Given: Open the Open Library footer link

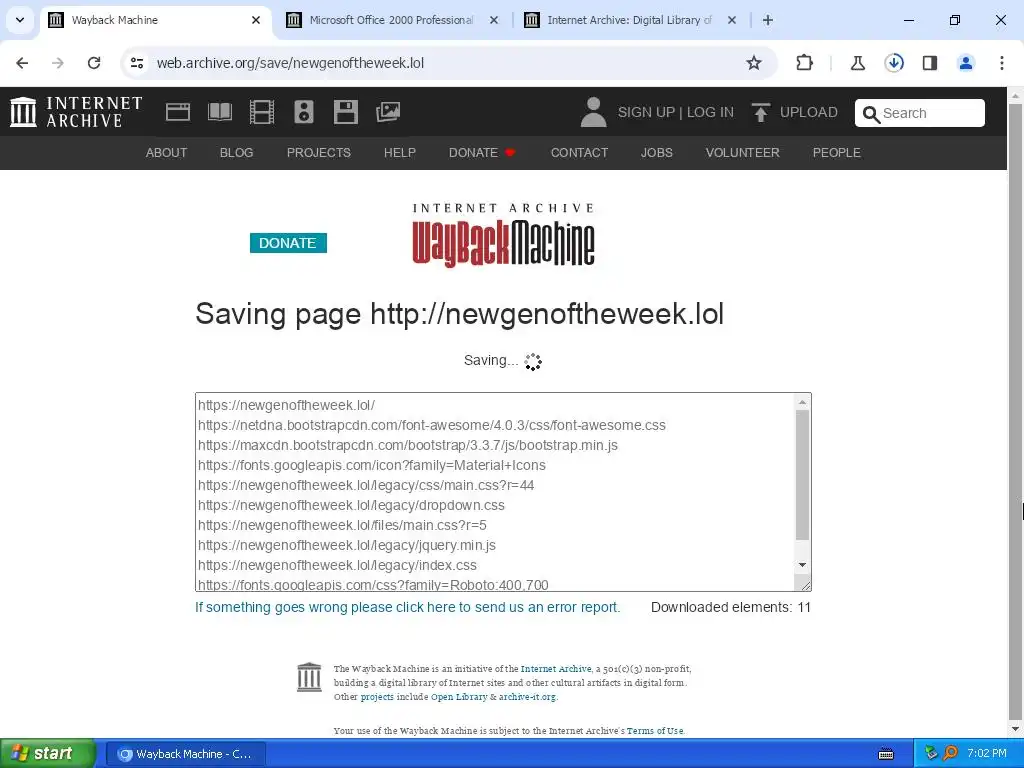Looking at the screenshot, I should pyautogui.click(x=459, y=697).
